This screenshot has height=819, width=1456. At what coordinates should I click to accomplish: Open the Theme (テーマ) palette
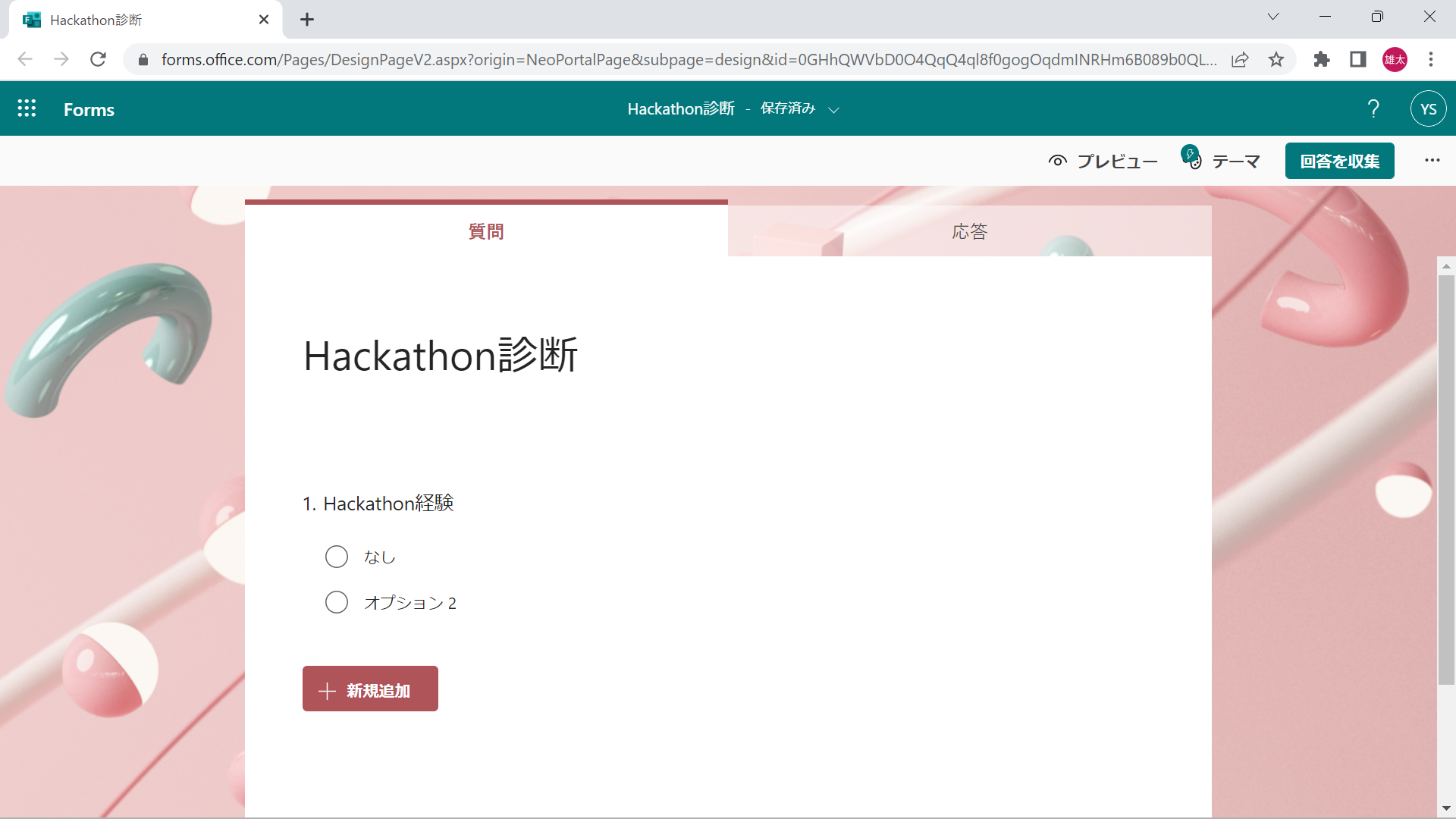tap(1221, 160)
